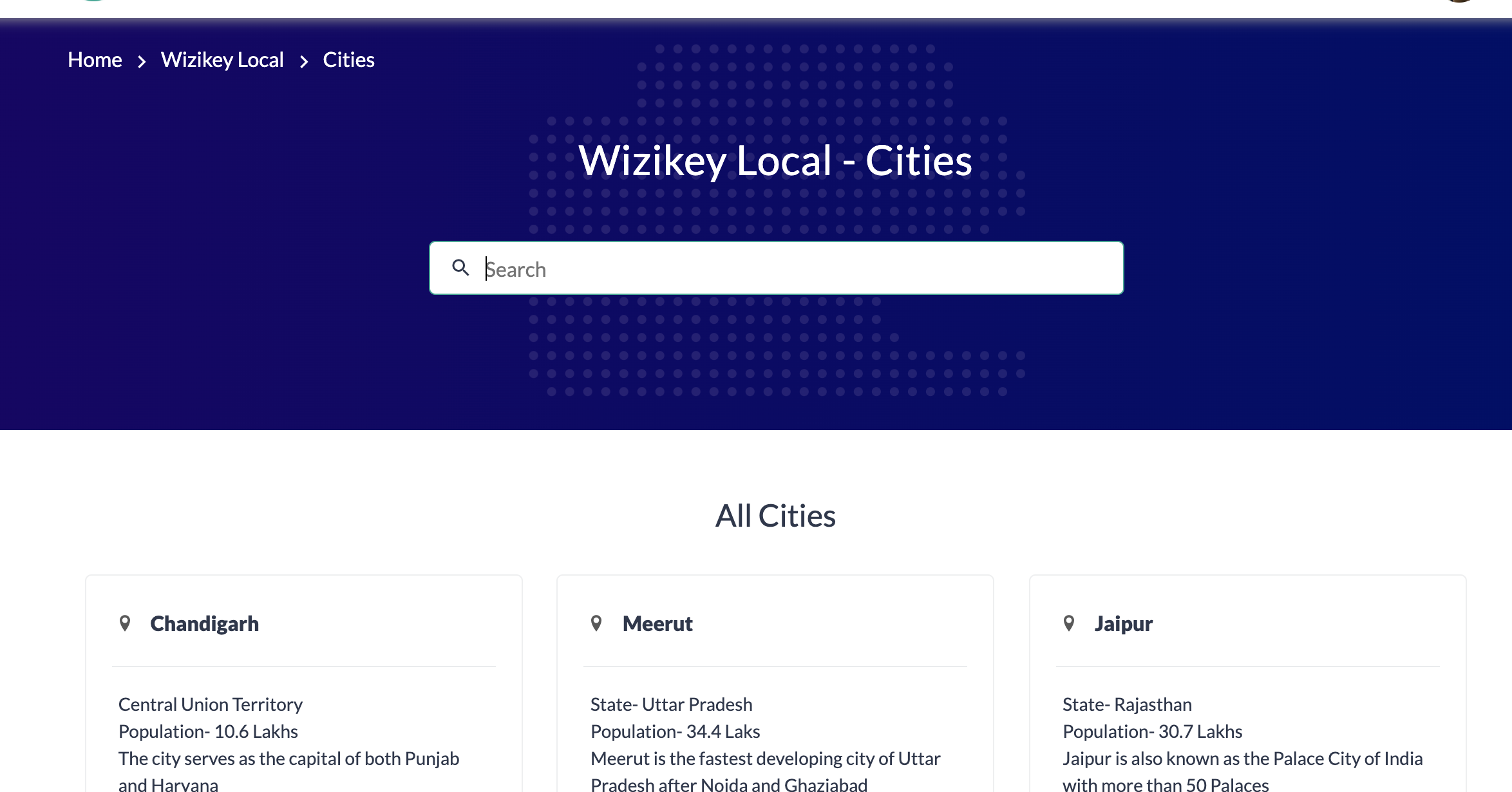Focus the Search input field

click(777, 268)
